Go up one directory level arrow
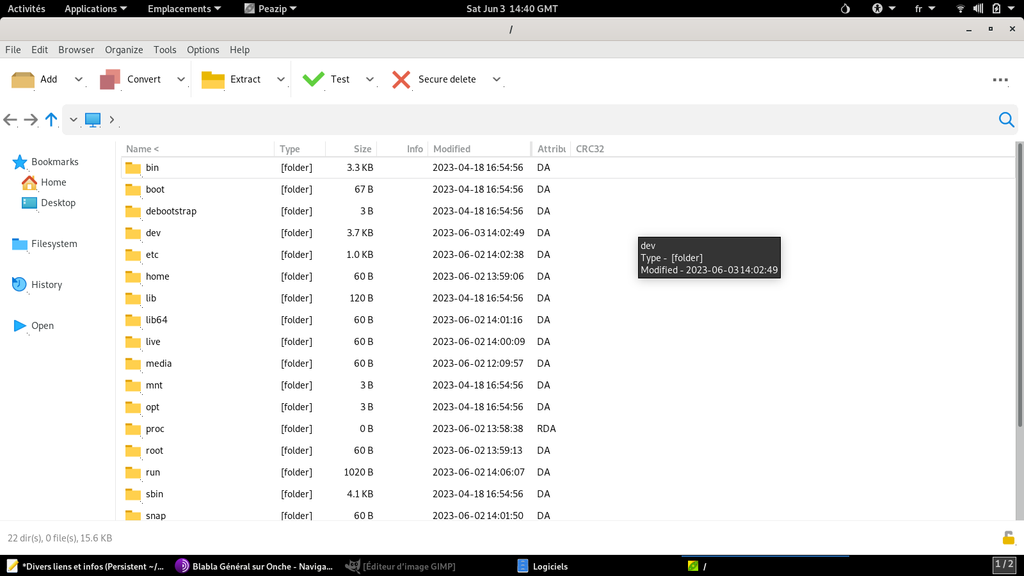Screen dimensions: 1024x576 [51, 120]
